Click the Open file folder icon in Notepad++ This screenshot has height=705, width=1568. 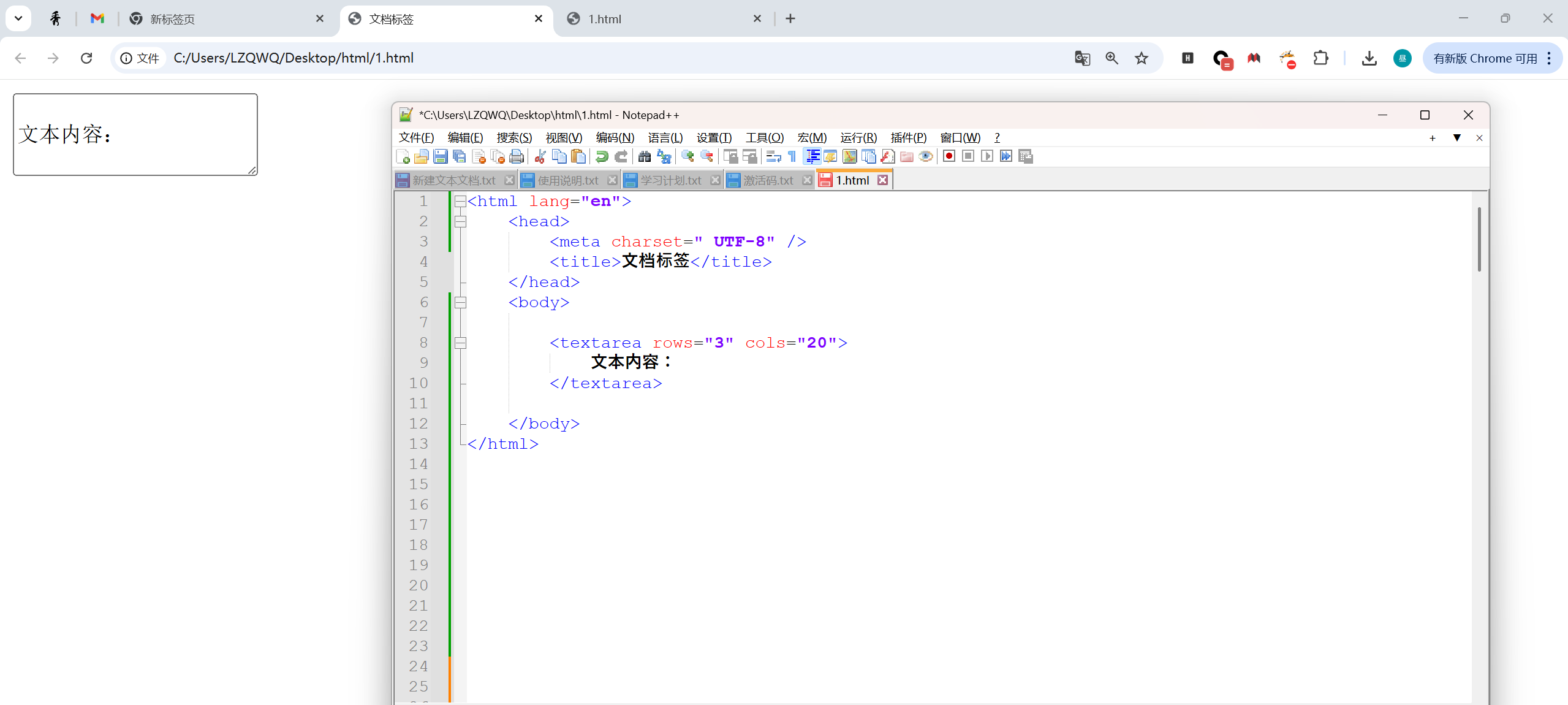click(422, 156)
